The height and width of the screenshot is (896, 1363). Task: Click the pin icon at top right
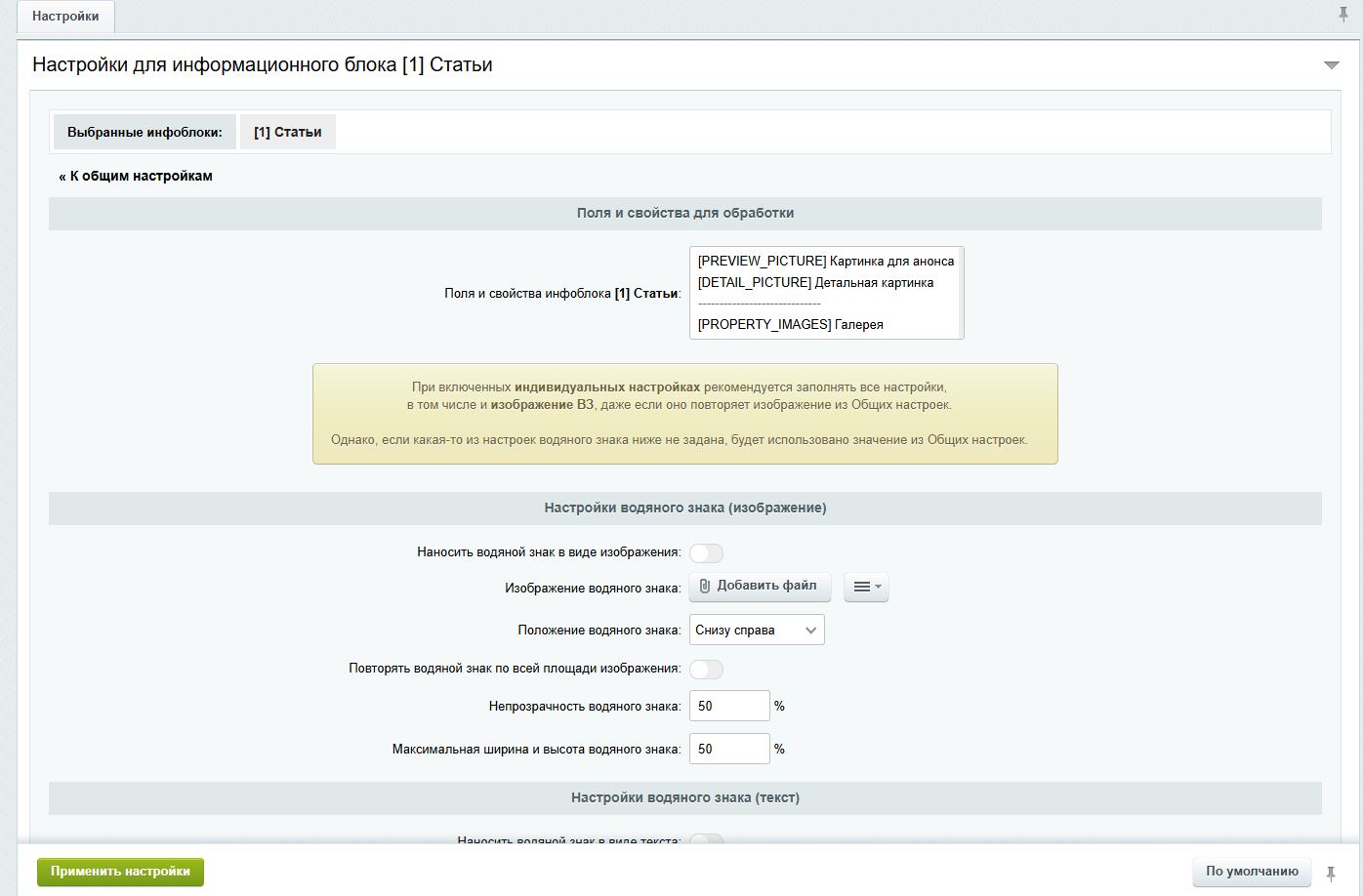pyautogui.click(x=1343, y=15)
